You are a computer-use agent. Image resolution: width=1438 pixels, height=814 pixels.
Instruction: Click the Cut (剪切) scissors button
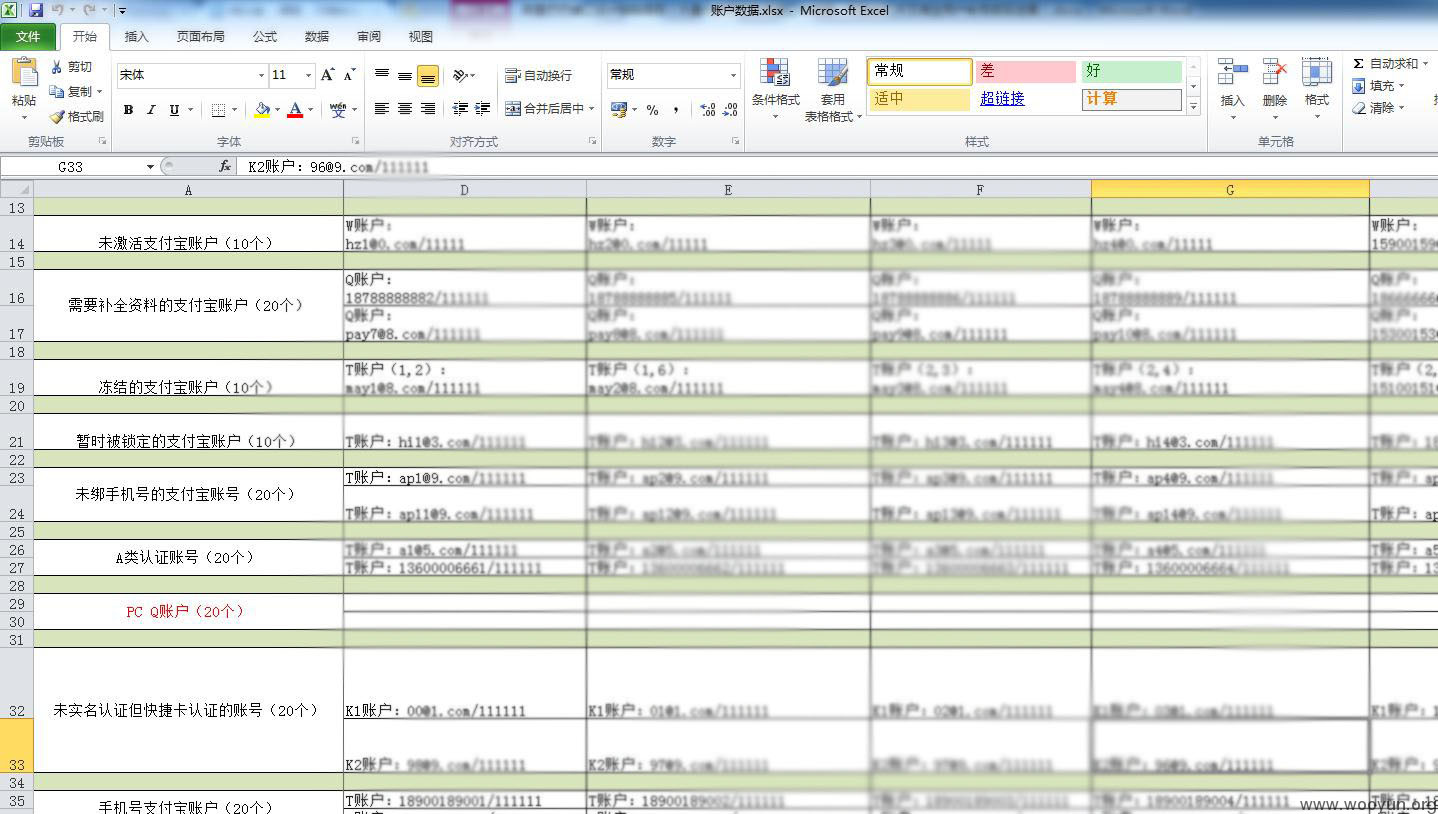pos(72,67)
